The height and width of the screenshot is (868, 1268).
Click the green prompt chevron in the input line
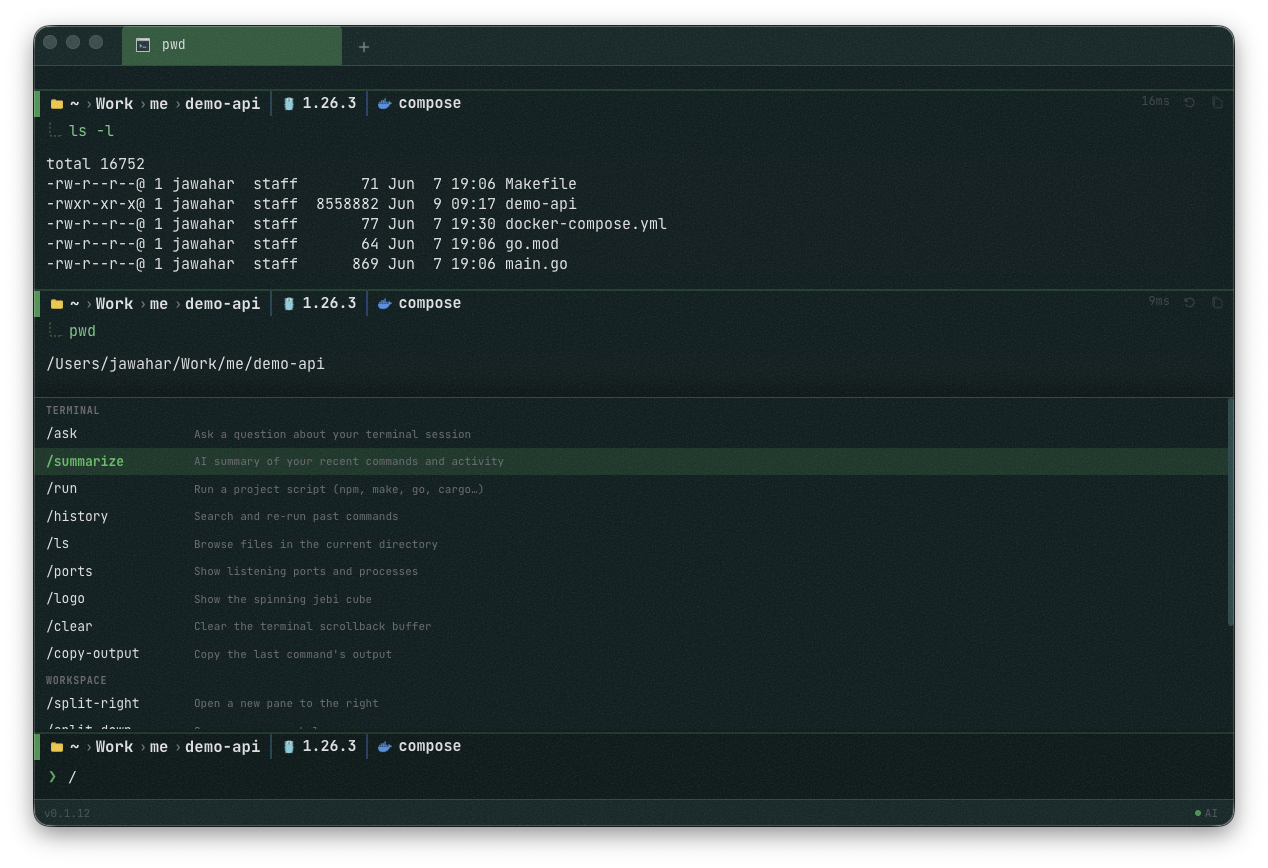[x=52, y=776]
